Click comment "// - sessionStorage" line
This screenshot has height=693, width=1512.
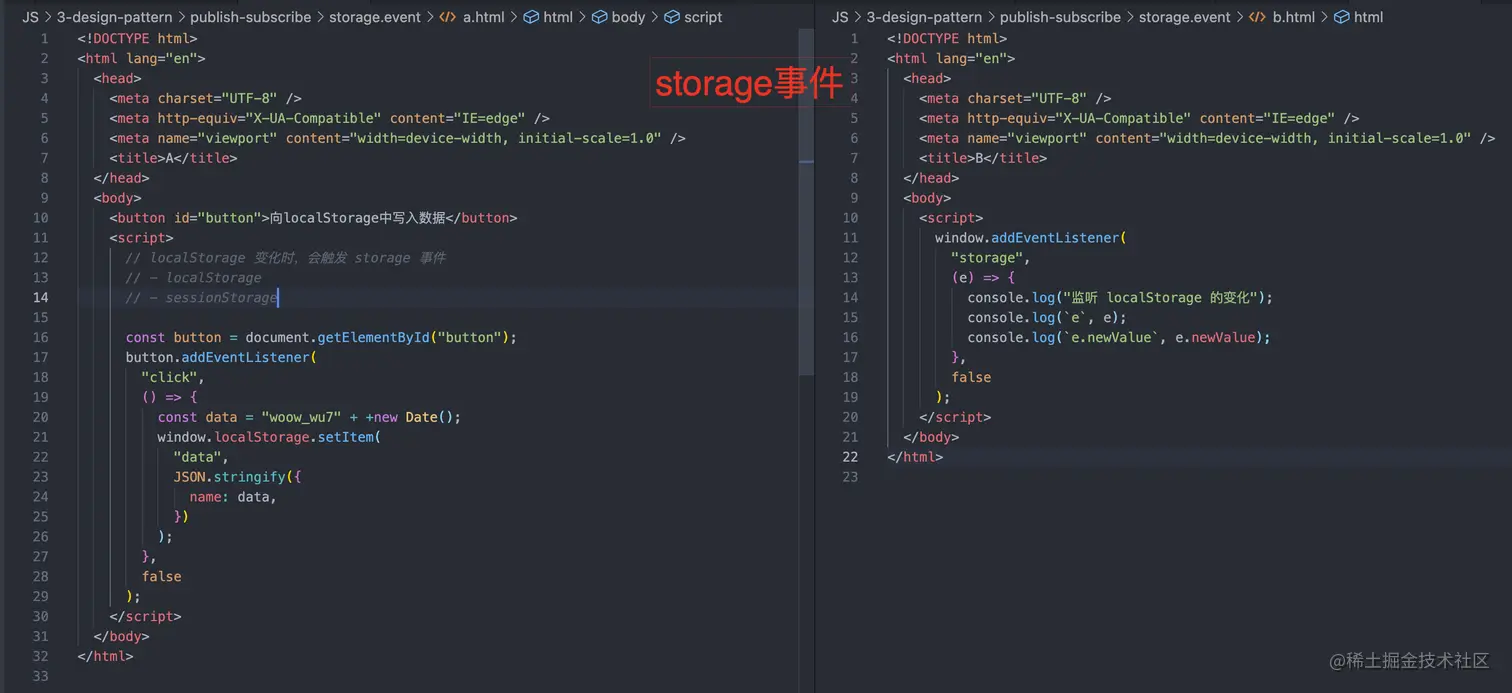pyautogui.click(x=201, y=298)
